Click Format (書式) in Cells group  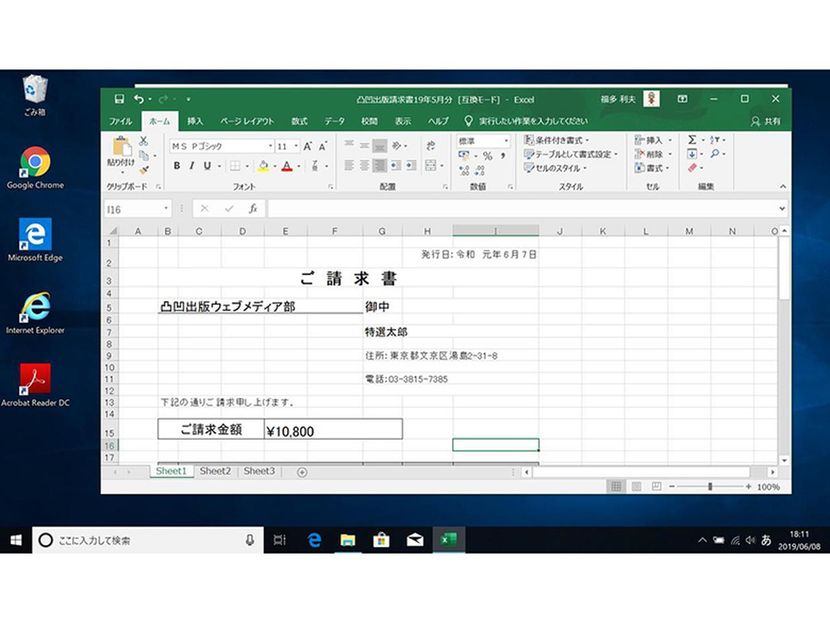[652, 168]
